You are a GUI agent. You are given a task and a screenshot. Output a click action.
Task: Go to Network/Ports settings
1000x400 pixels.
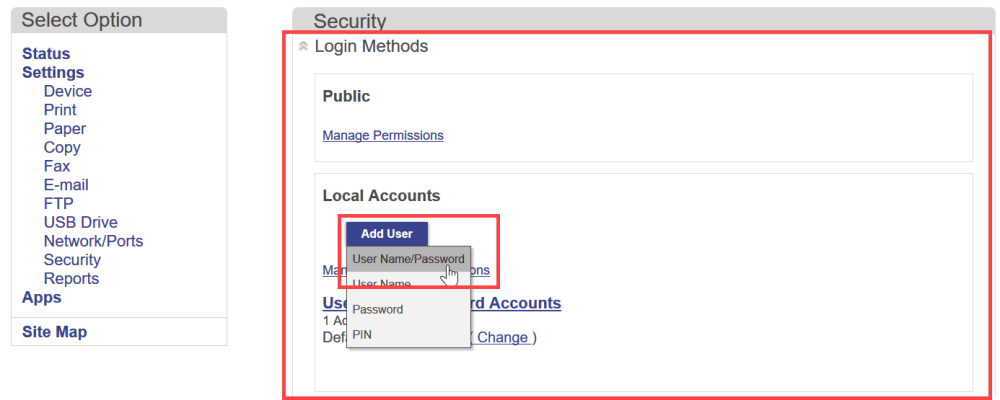pos(93,241)
